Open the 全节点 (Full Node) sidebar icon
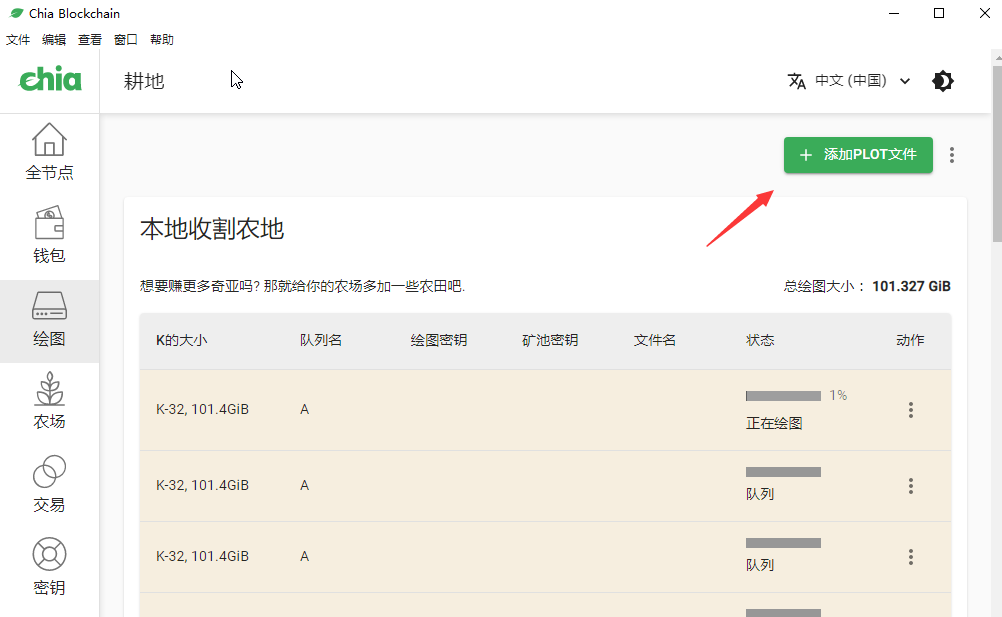Screen dimensions: 1002x617 (x=49, y=153)
